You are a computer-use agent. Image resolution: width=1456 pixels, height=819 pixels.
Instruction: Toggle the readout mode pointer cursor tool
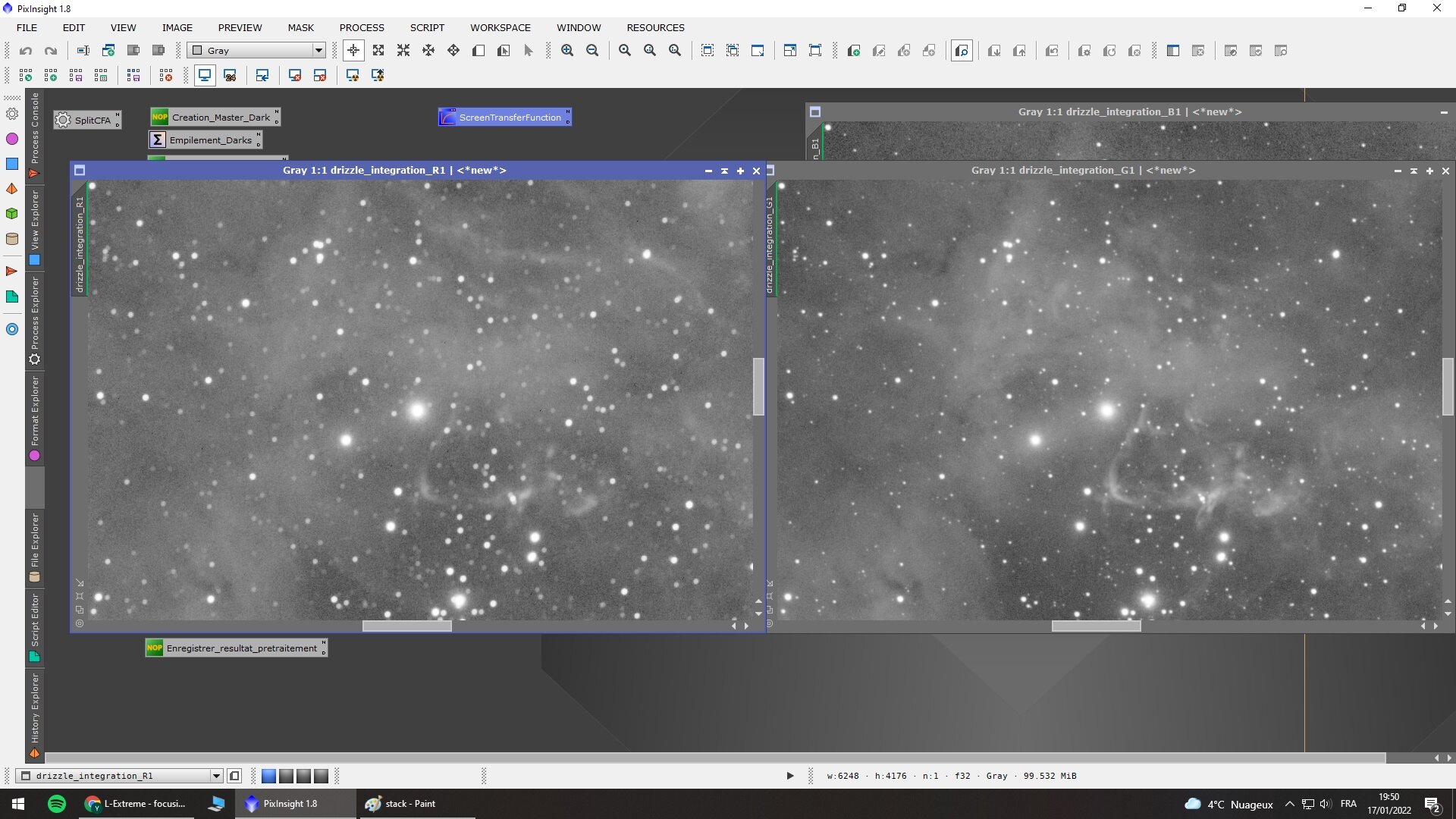(353, 51)
